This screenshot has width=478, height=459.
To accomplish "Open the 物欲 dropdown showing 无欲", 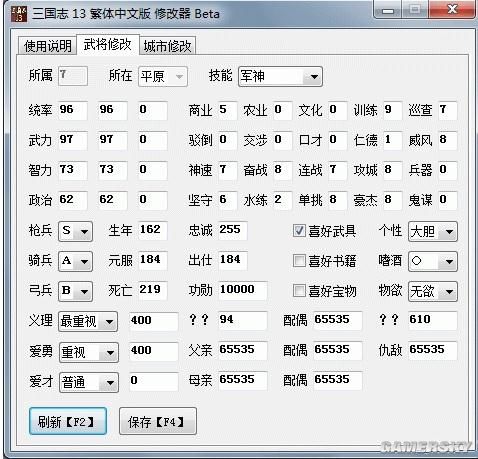I will tap(433, 292).
